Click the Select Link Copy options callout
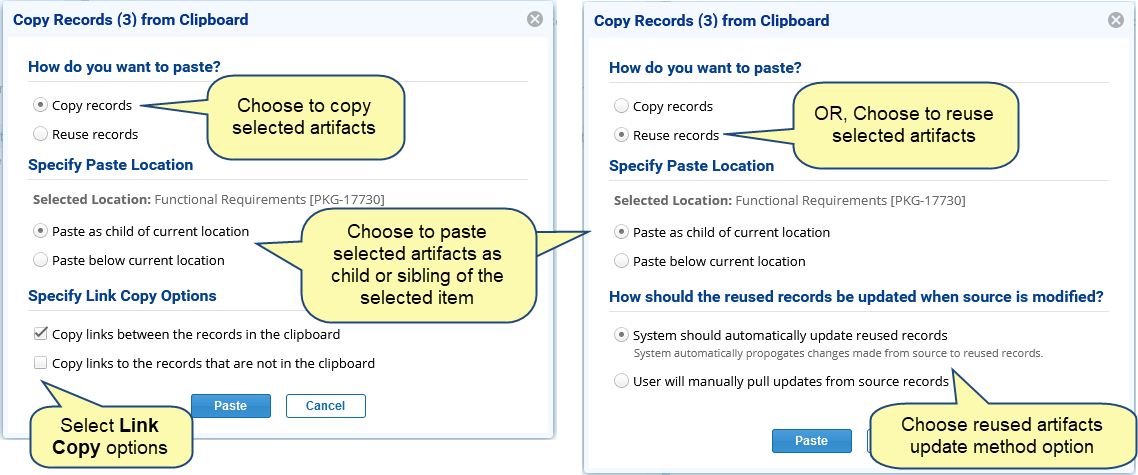Viewport: 1138px width, 475px height. [110, 437]
